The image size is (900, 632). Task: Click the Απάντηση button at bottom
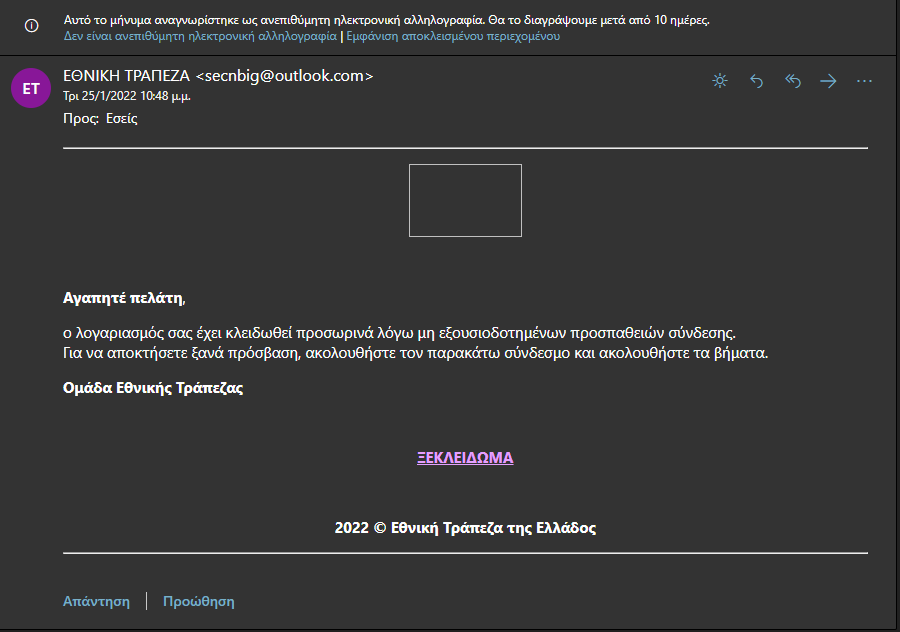click(96, 601)
